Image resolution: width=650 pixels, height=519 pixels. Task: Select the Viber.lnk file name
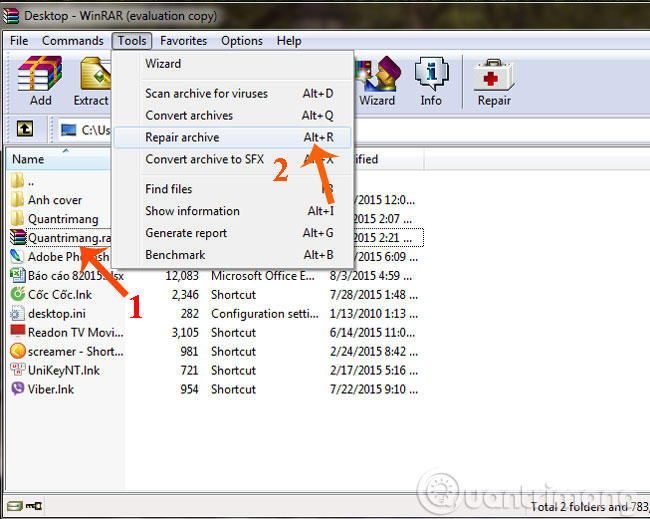click(x=51, y=389)
